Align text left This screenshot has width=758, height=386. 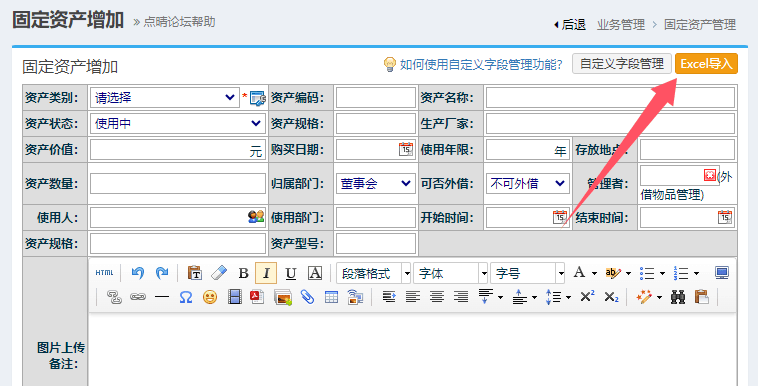click(413, 297)
